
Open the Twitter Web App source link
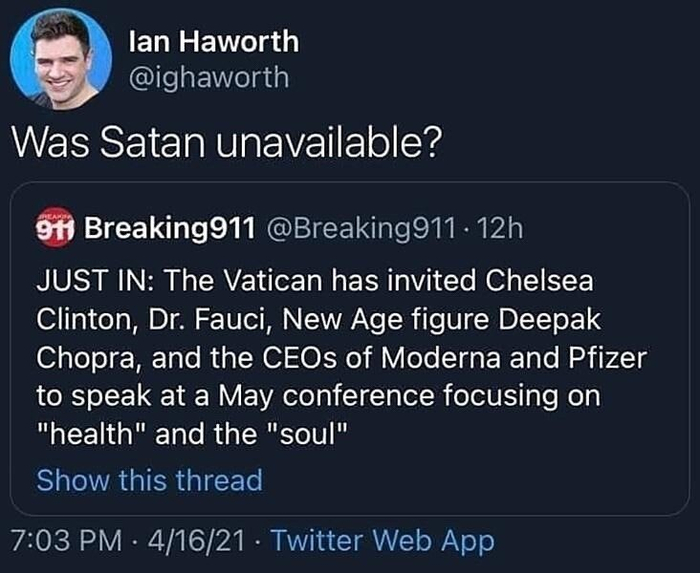(x=383, y=542)
